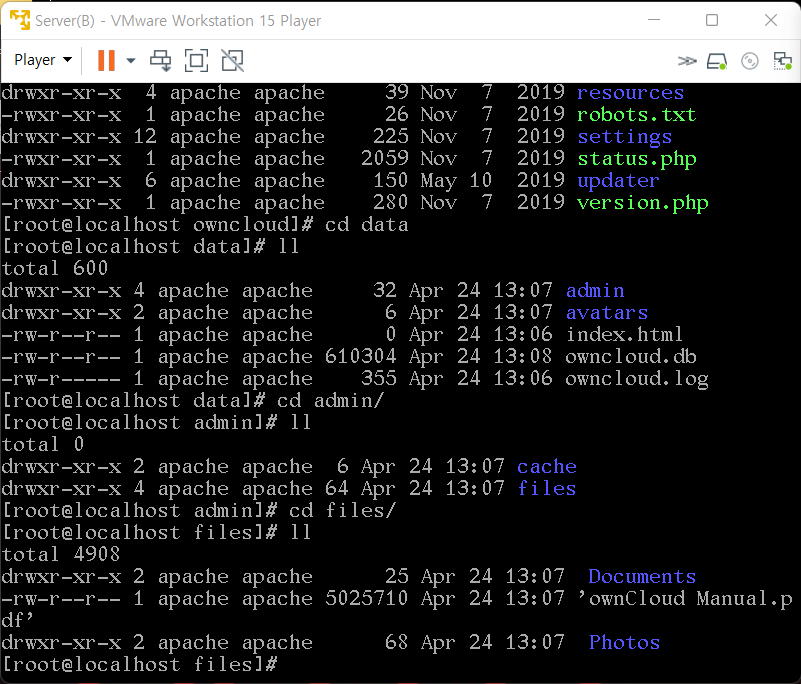The image size is (801, 684).
Task: Click the '-rw-r-----' permissions of owncloud.log
Action: coord(61,379)
